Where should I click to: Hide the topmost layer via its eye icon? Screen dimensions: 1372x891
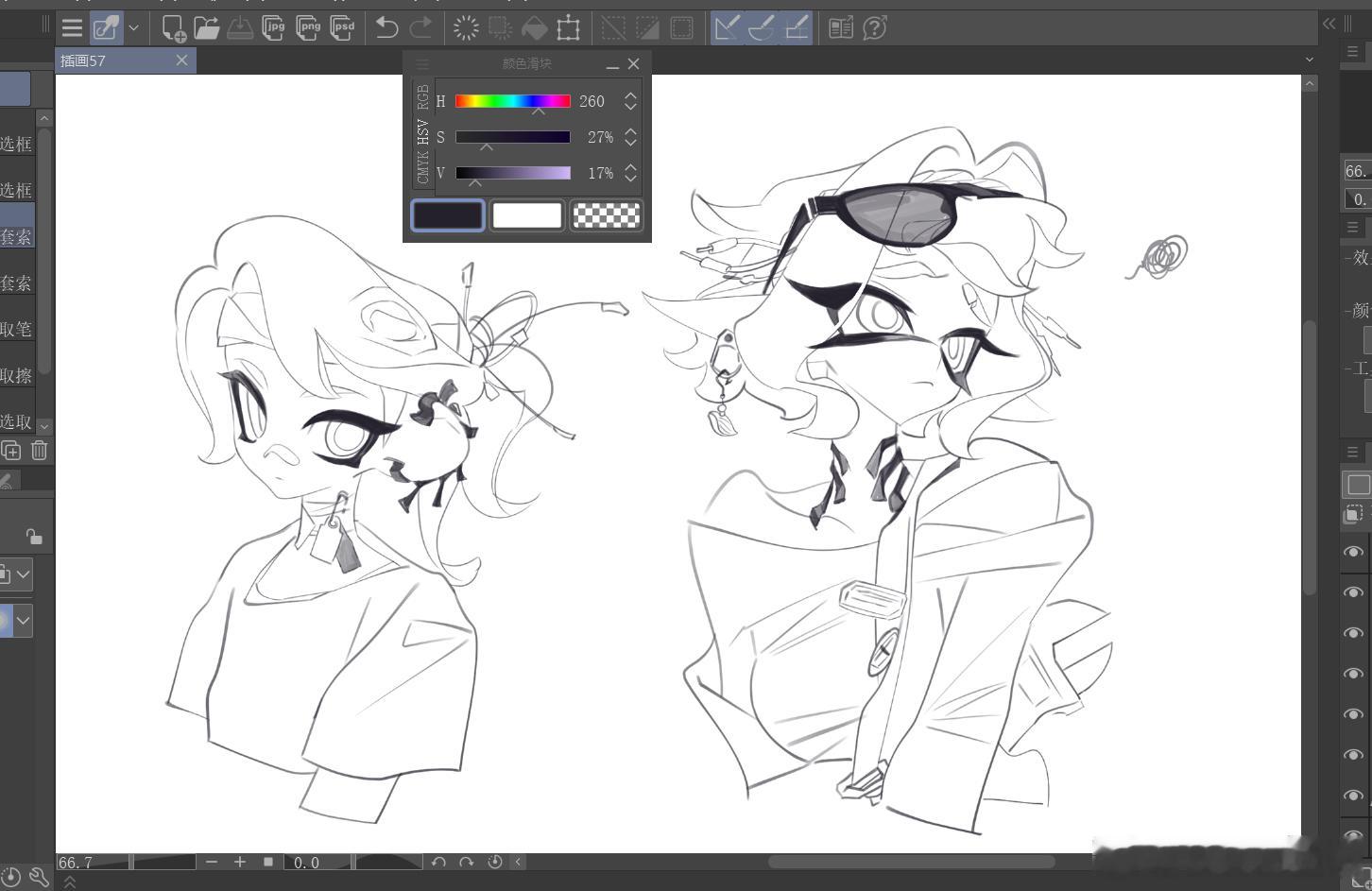(1354, 552)
